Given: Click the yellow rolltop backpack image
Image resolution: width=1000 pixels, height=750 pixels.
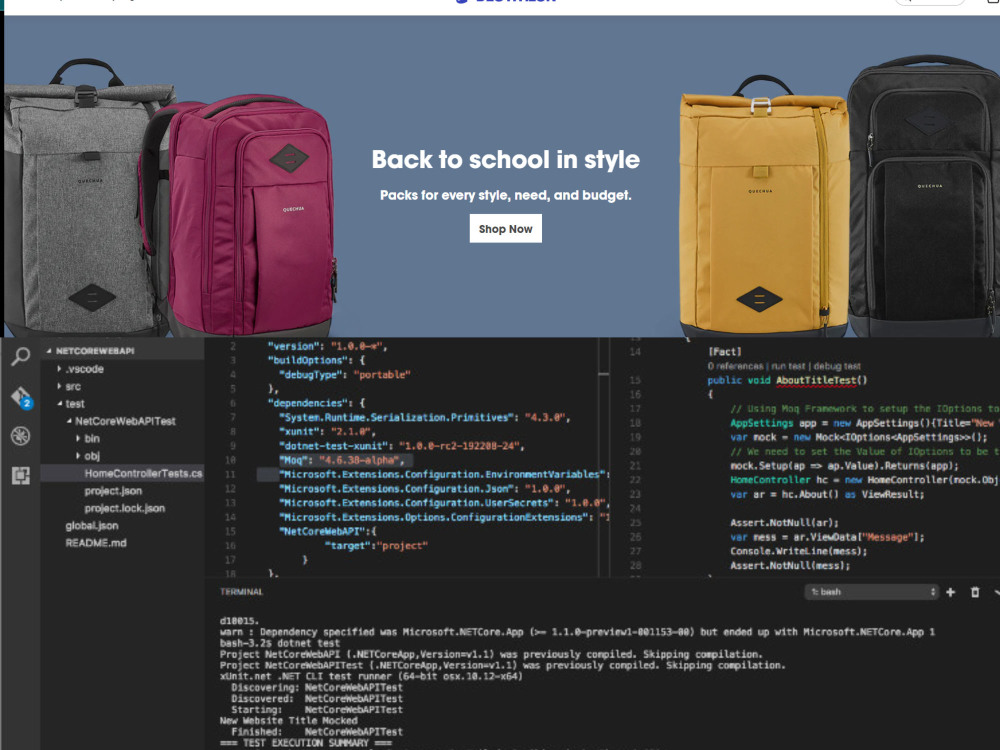Looking at the screenshot, I should [763, 208].
